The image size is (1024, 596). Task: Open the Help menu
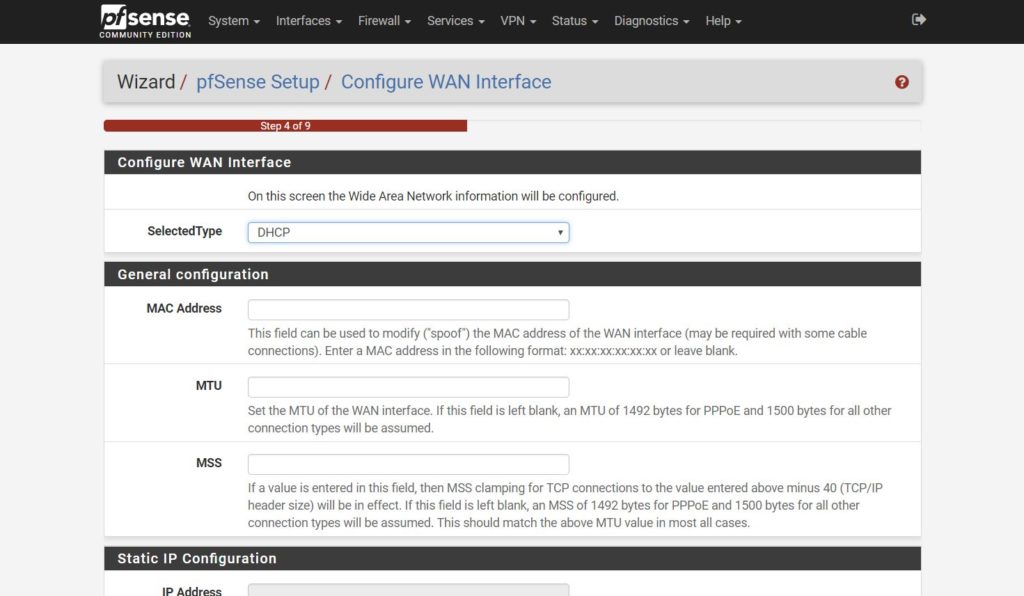pos(723,21)
